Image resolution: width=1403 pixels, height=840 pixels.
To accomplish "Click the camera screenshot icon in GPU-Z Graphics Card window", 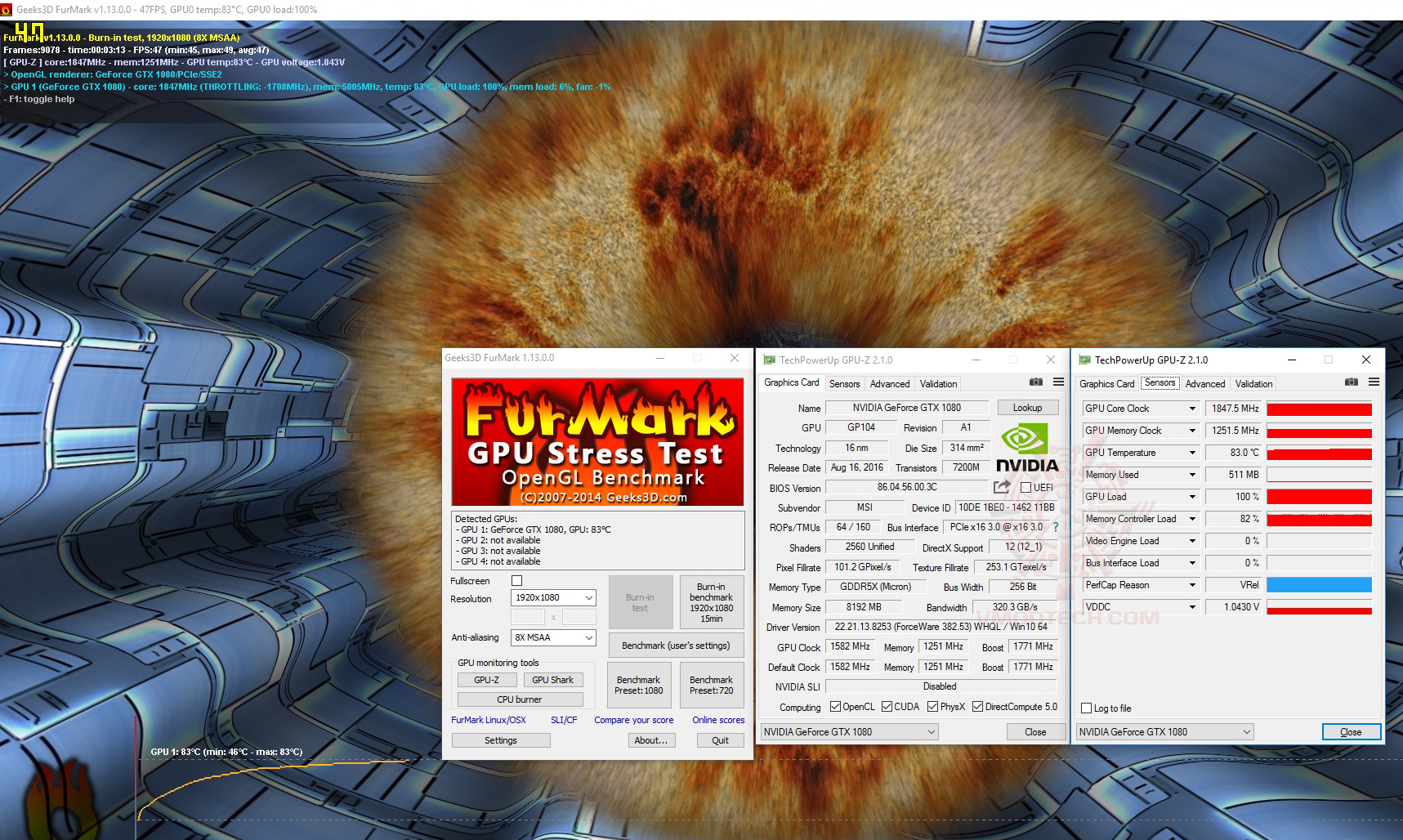I will point(1035,382).
